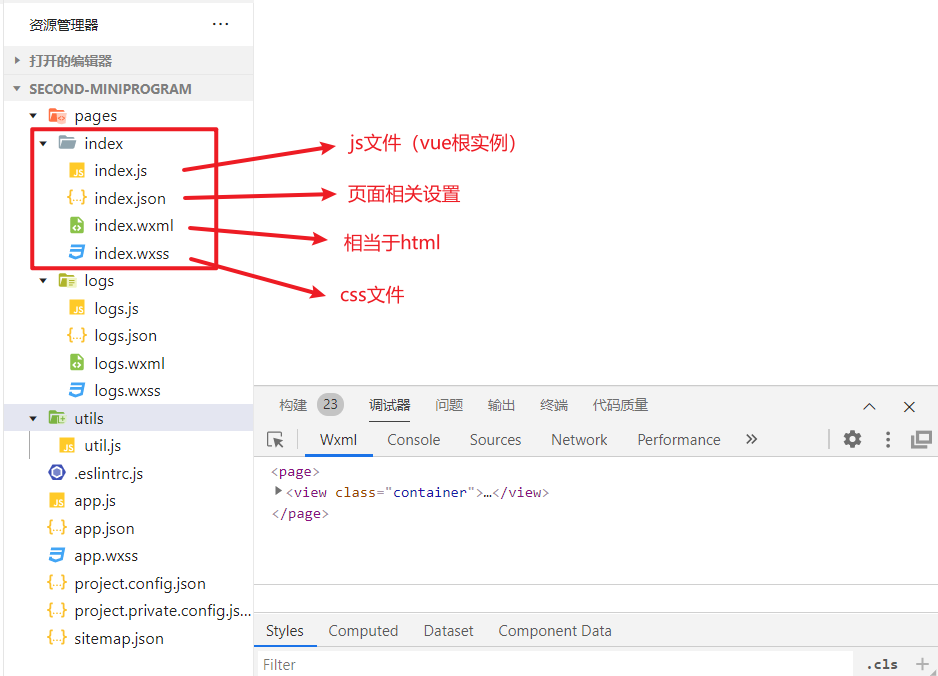Open the Computed styles tab

click(363, 631)
